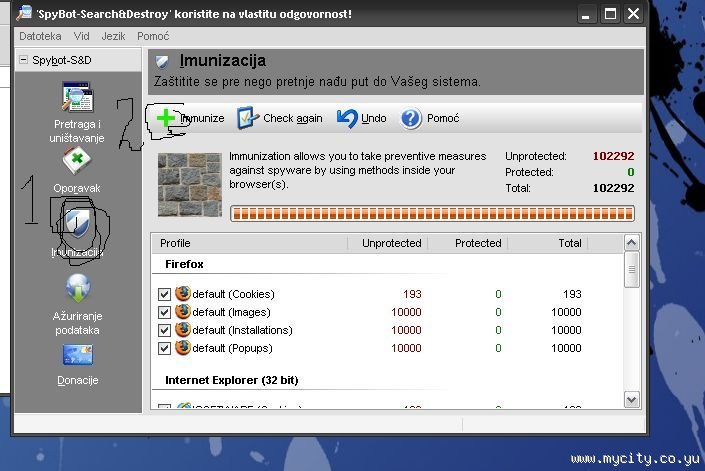705x471 pixels.
Task: Uncheck the default (Popups) checkbox
Action: (x=165, y=348)
